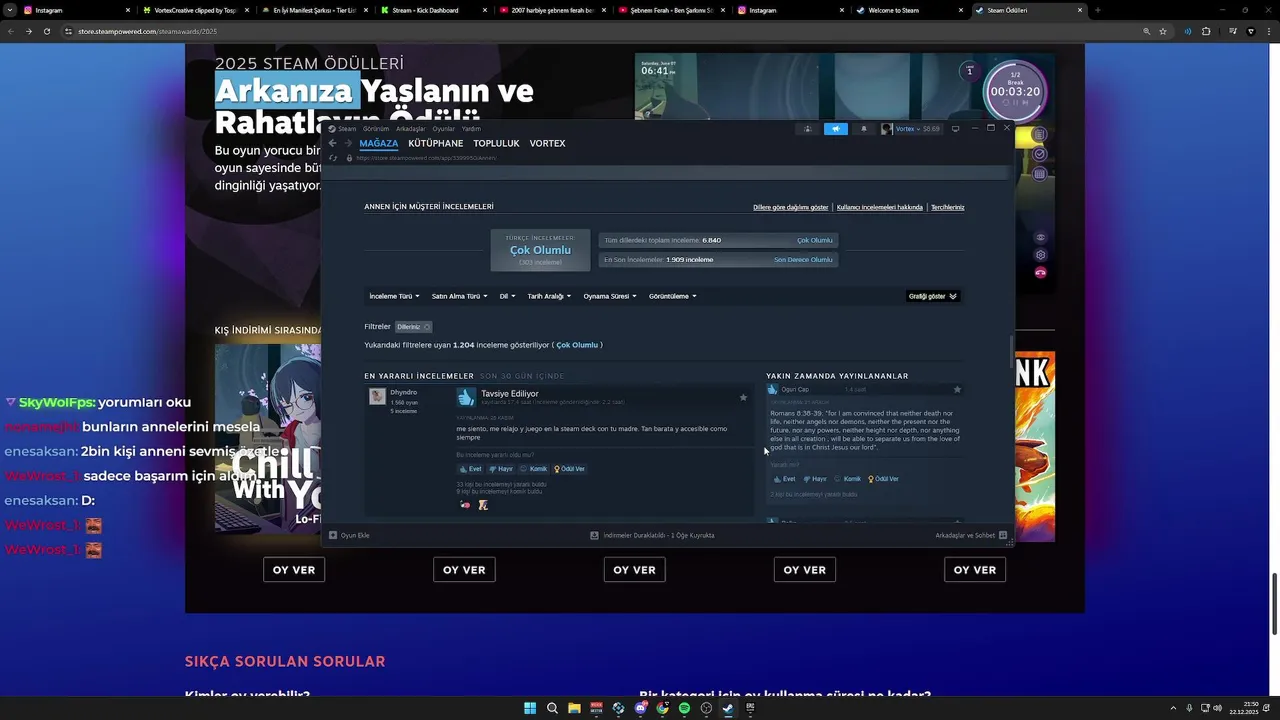Open Steam notifications bell
The width and height of the screenshot is (1280, 720).
(864, 129)
